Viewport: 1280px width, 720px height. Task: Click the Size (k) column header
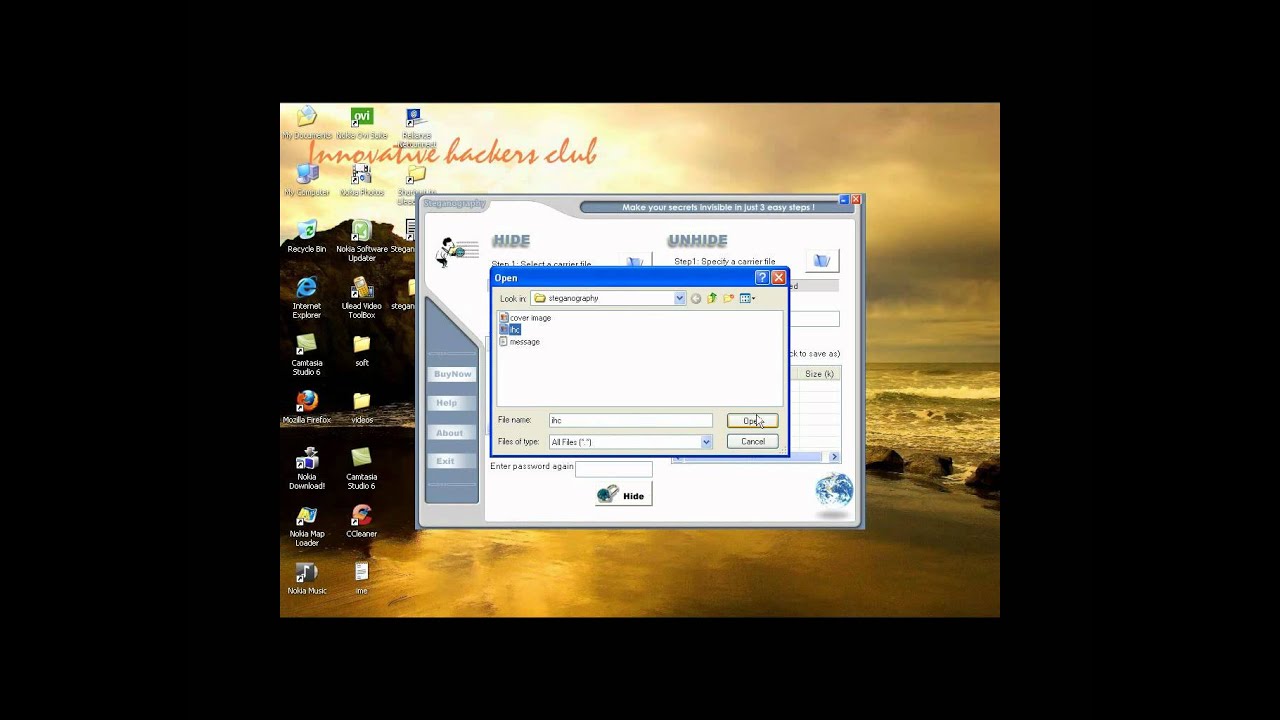point(819,374)
